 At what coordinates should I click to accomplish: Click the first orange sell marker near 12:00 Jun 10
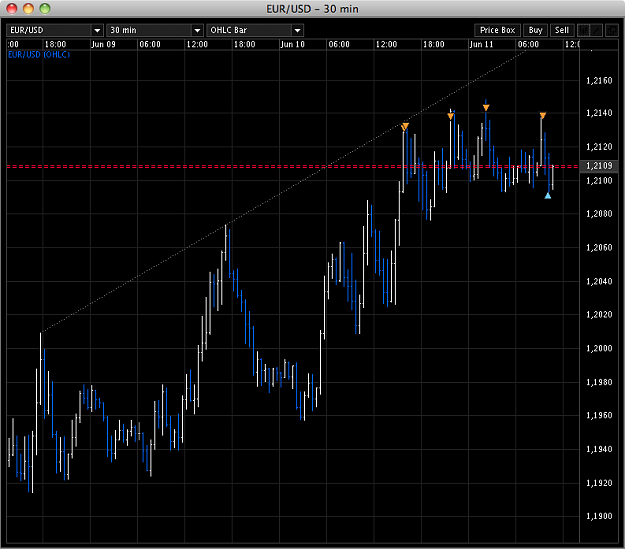pyautogui.click(x=405, y=127)
